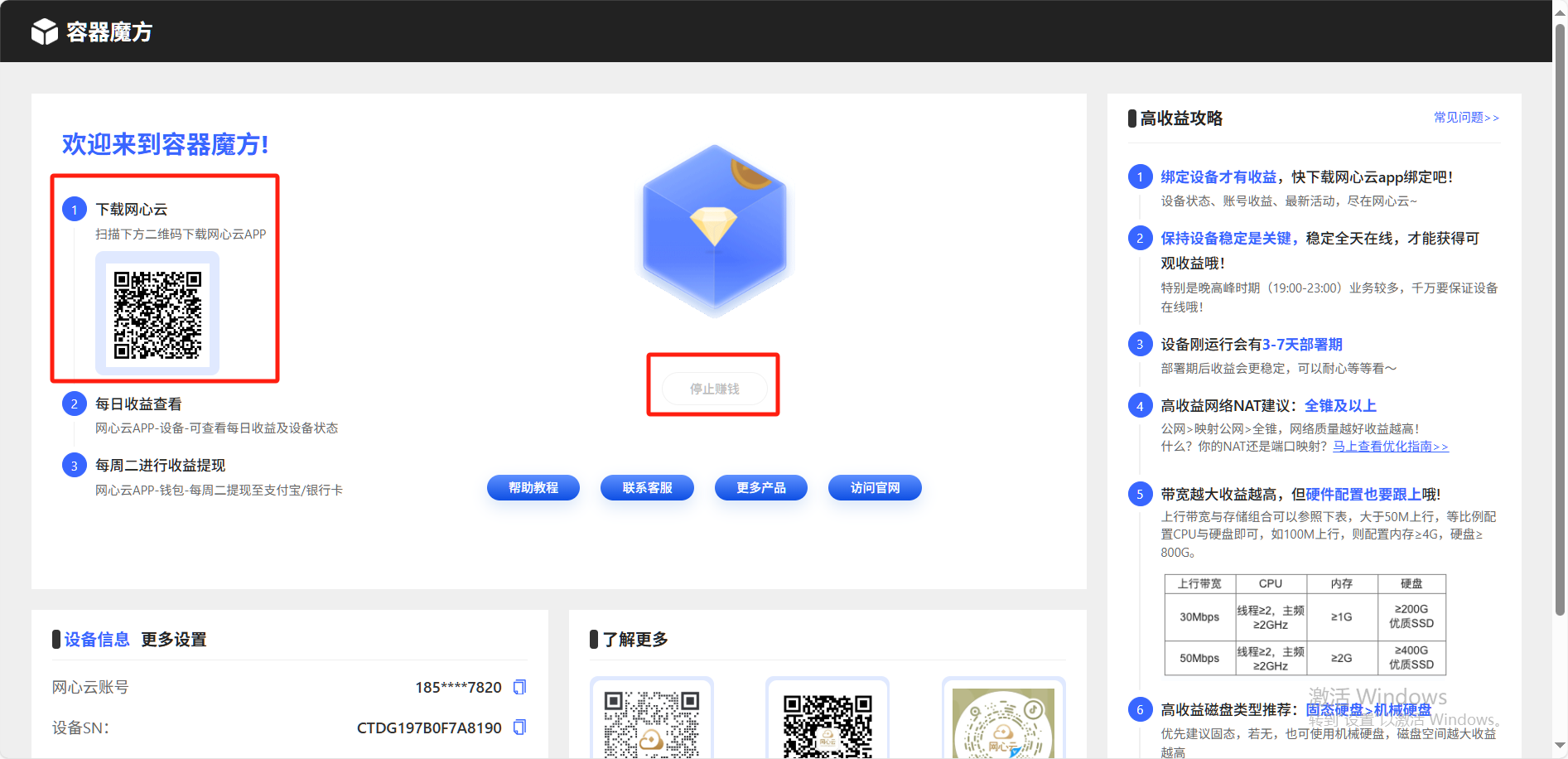The image size is (1568, 759).
Task: Open 更多产品
Action: coord(761,487)
